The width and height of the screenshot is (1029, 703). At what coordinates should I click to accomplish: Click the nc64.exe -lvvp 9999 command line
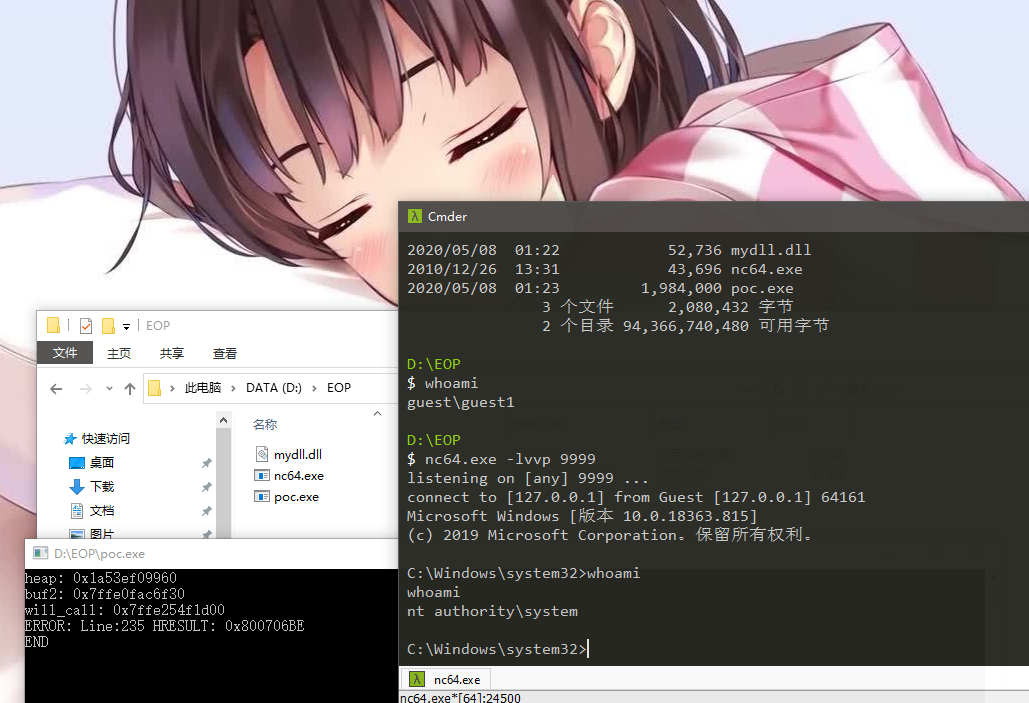click(x=501, y=459)
